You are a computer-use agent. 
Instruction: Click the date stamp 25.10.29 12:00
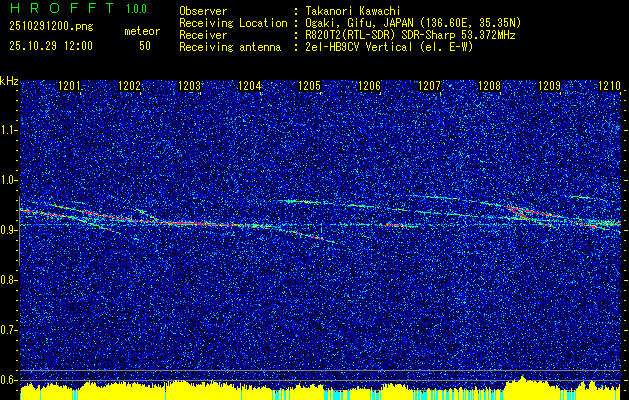(x=51, y=46)
